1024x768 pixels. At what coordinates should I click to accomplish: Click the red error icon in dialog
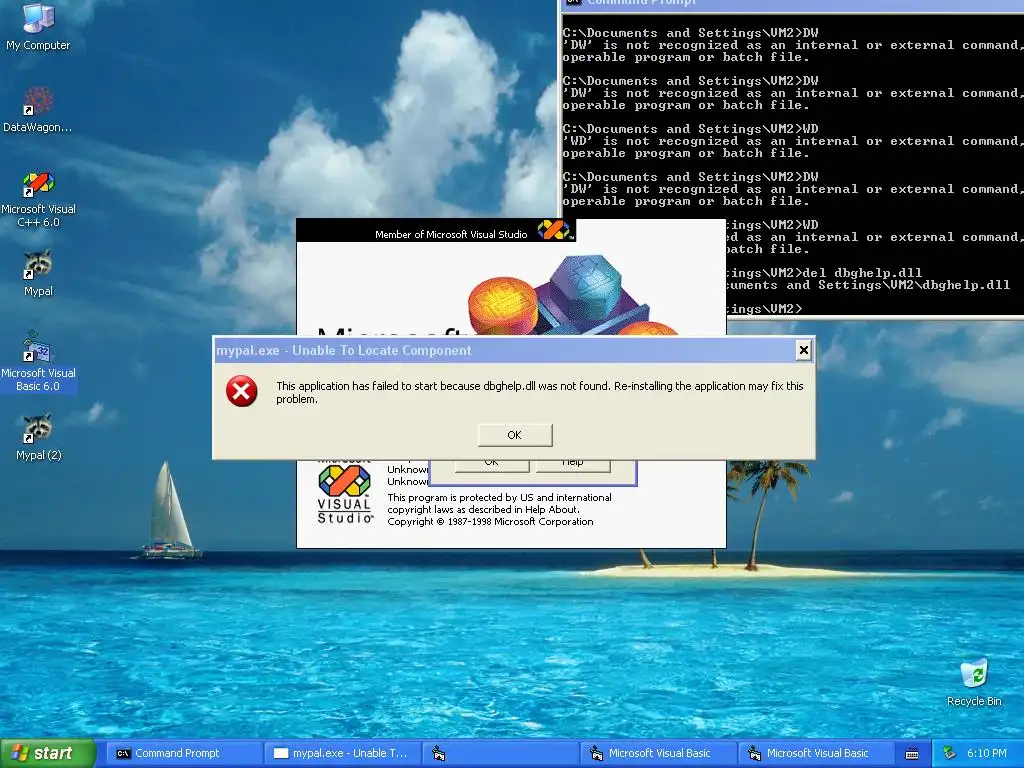[242, 391]
